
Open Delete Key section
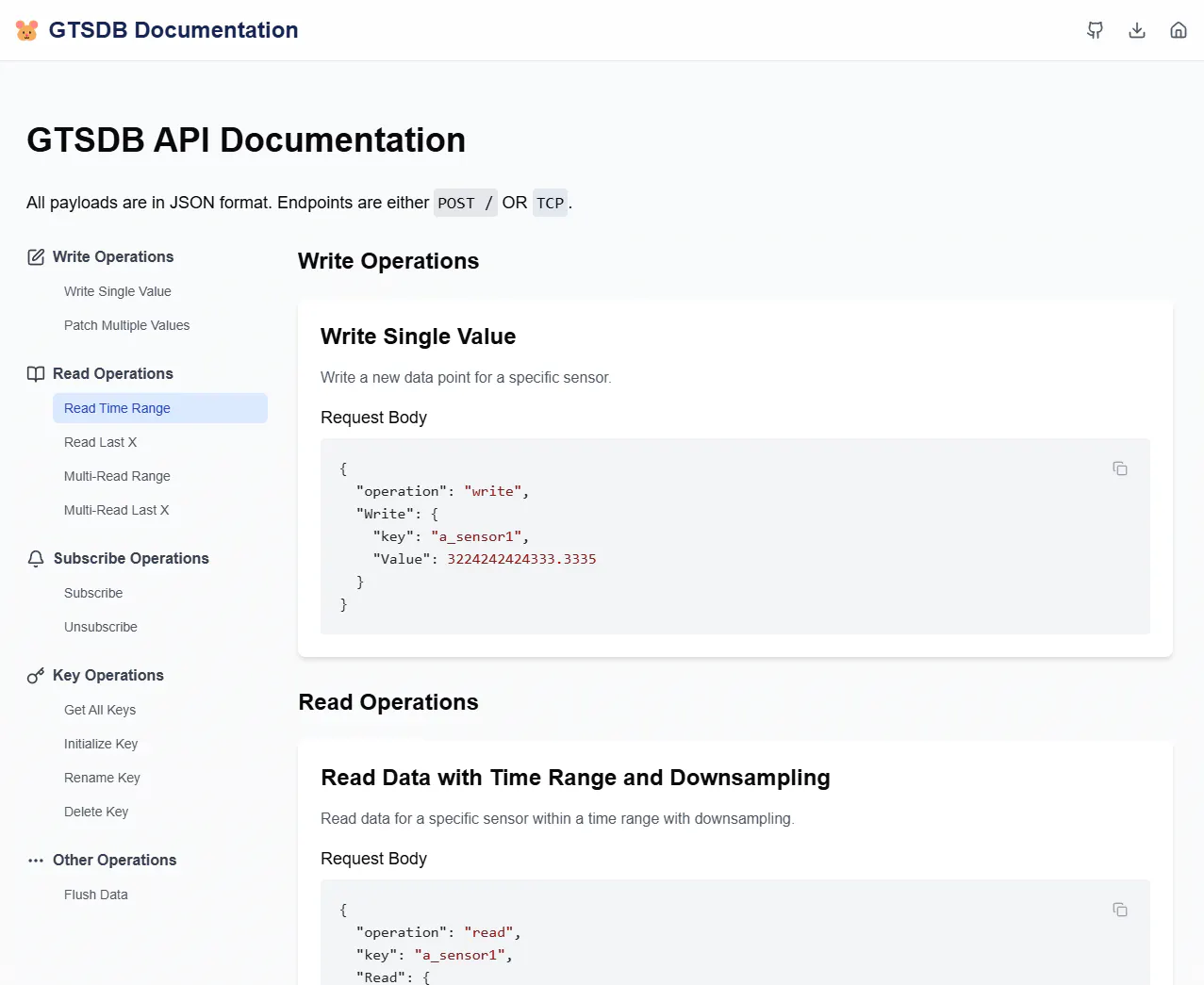[x=96, y=812]
